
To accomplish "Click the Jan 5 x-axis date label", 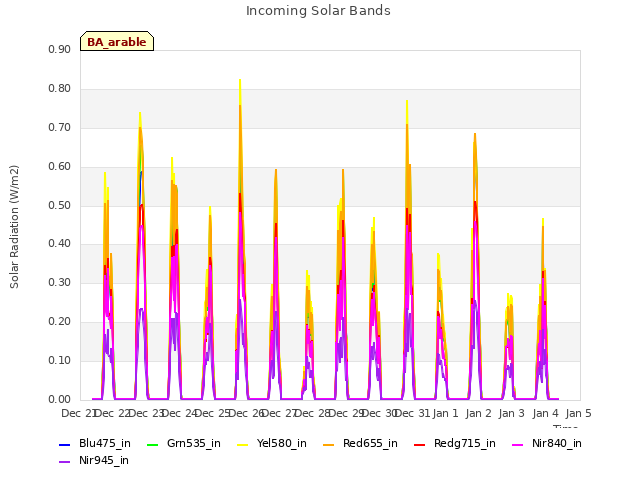I will (x=579, y=413).
